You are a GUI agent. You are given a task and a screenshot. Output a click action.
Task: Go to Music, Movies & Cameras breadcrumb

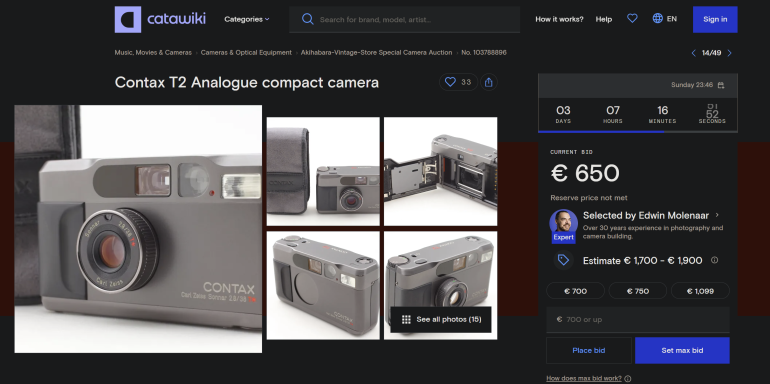153,53
